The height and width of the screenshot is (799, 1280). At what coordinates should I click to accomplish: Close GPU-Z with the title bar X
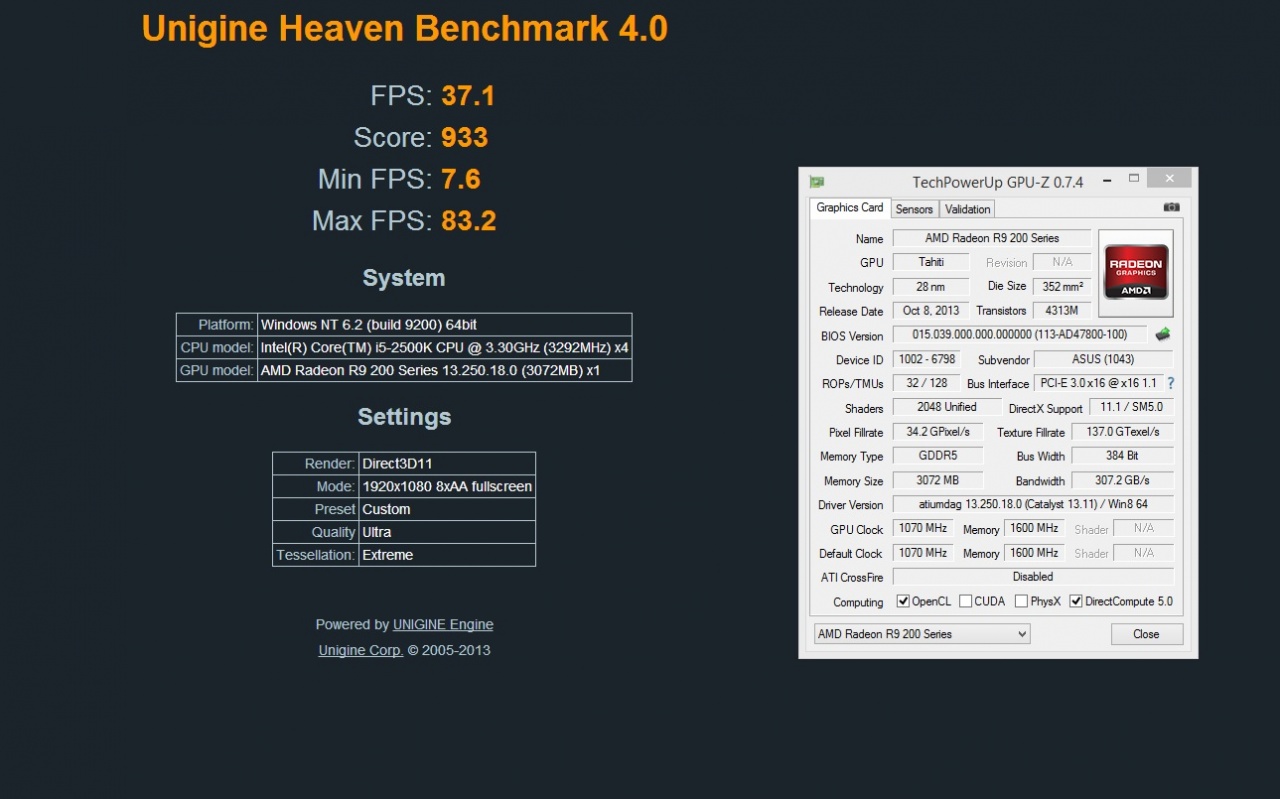pos(1168,178)
